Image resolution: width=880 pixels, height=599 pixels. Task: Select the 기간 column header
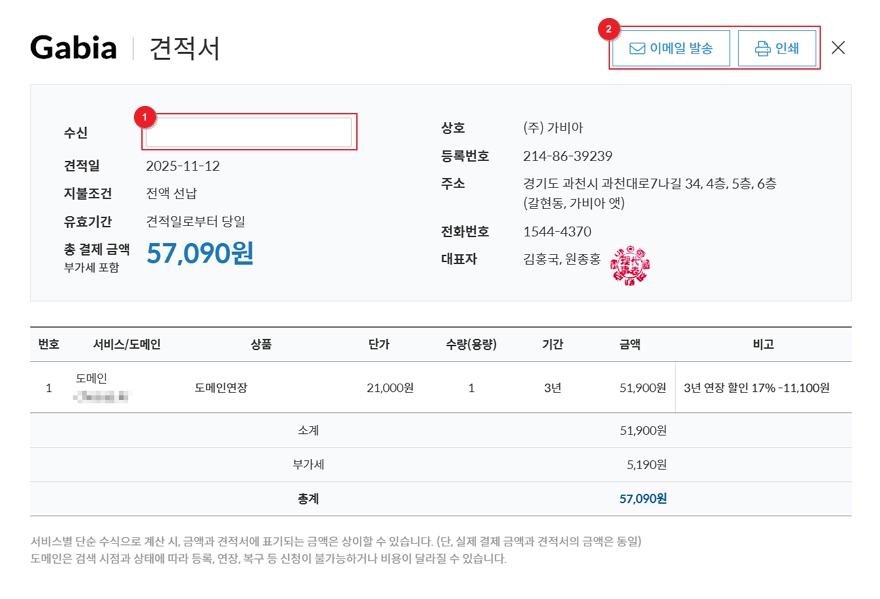tap(552, 344)
